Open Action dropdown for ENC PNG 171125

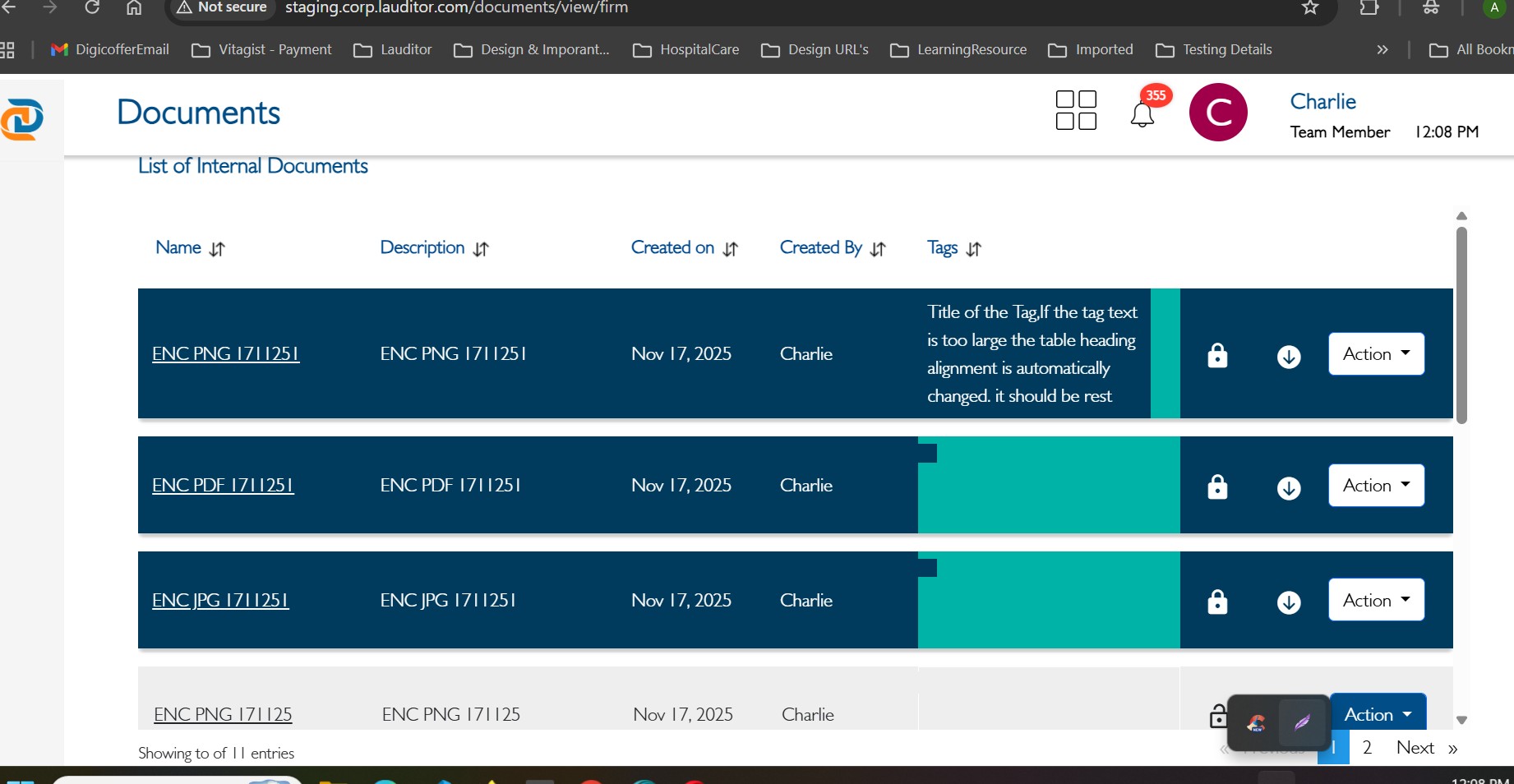(x=1378, y=714)
